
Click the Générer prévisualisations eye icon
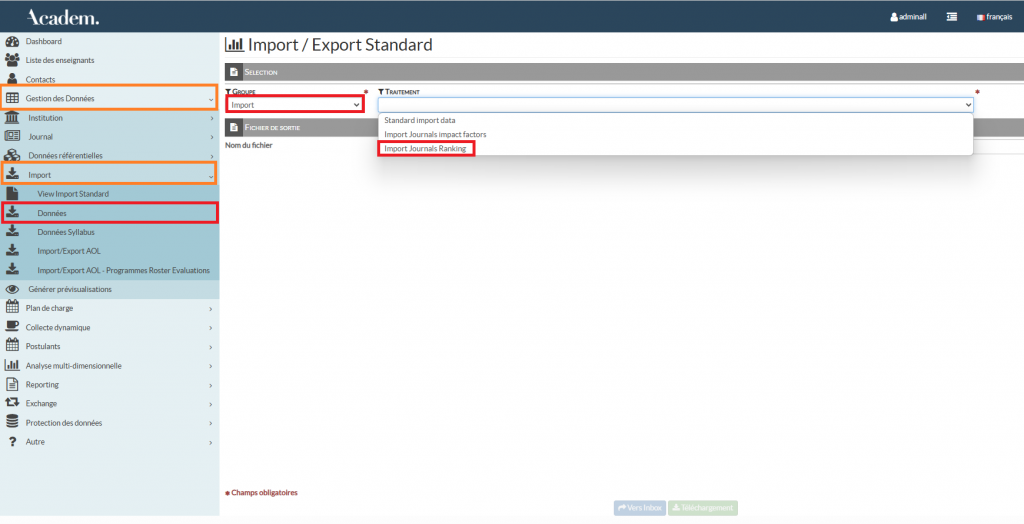12,289
